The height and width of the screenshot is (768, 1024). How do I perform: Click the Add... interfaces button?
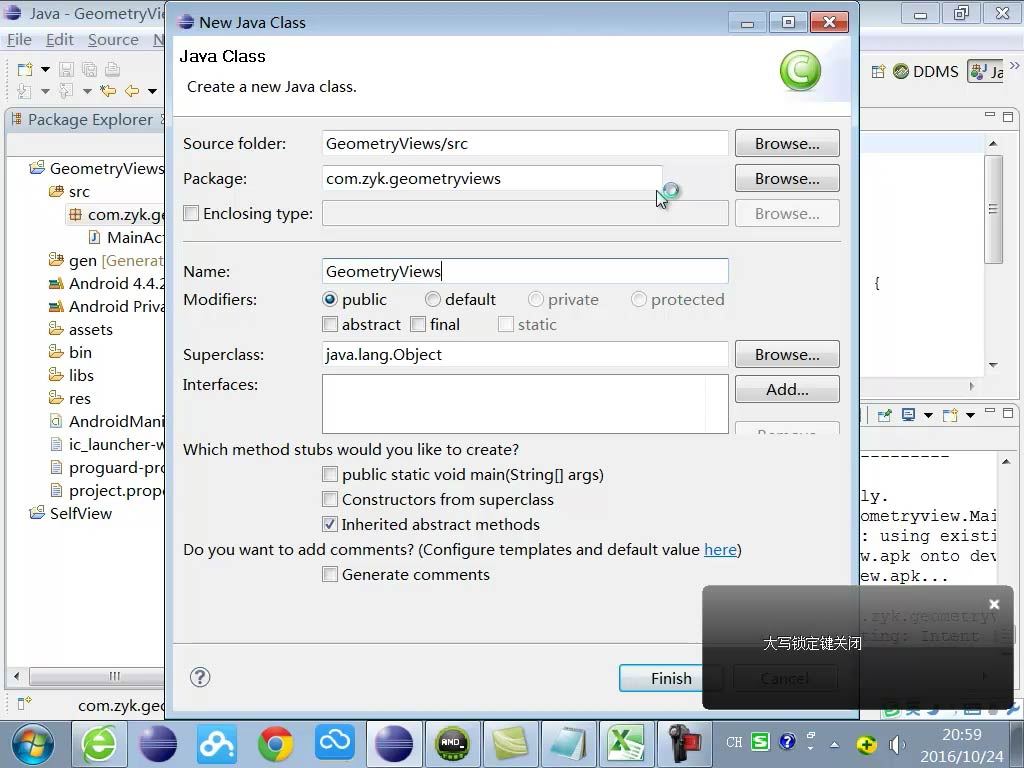tap(787, 389)
